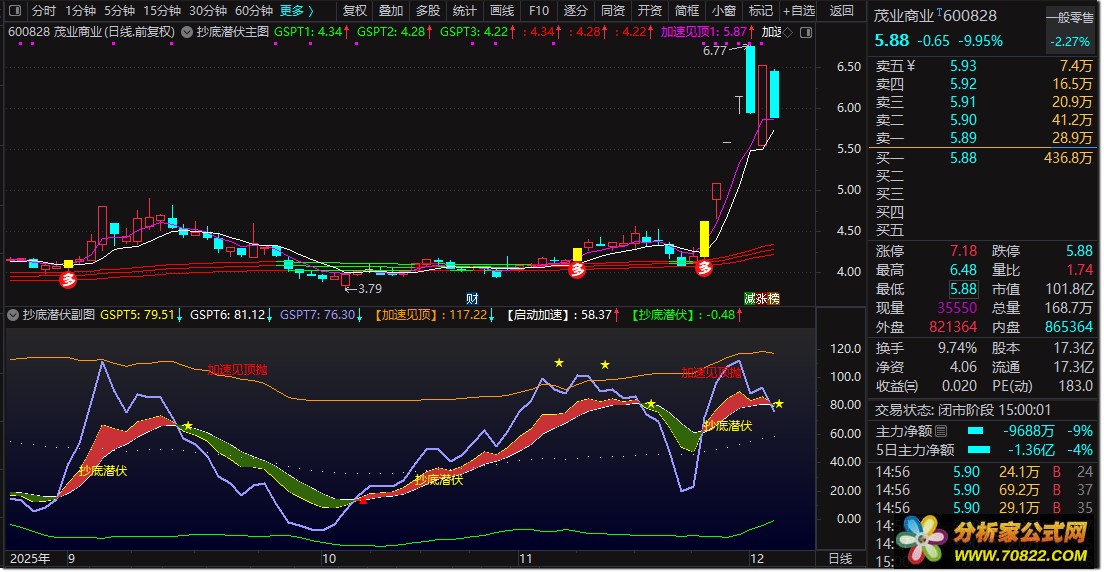Click 财 financial marker on chart
This screenshot has height=572, width=1104.
click(472, 298)
